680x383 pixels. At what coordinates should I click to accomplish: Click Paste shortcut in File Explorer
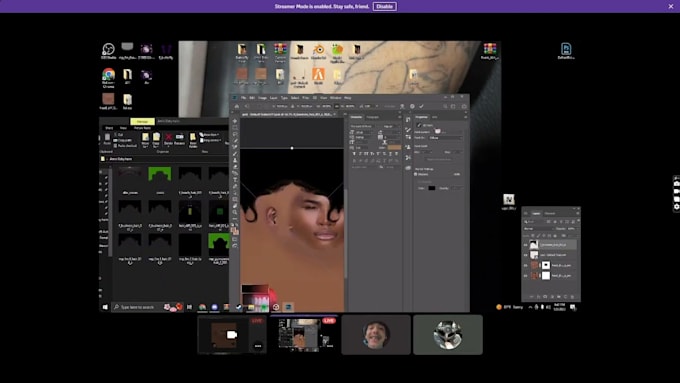tap(124, 146)
